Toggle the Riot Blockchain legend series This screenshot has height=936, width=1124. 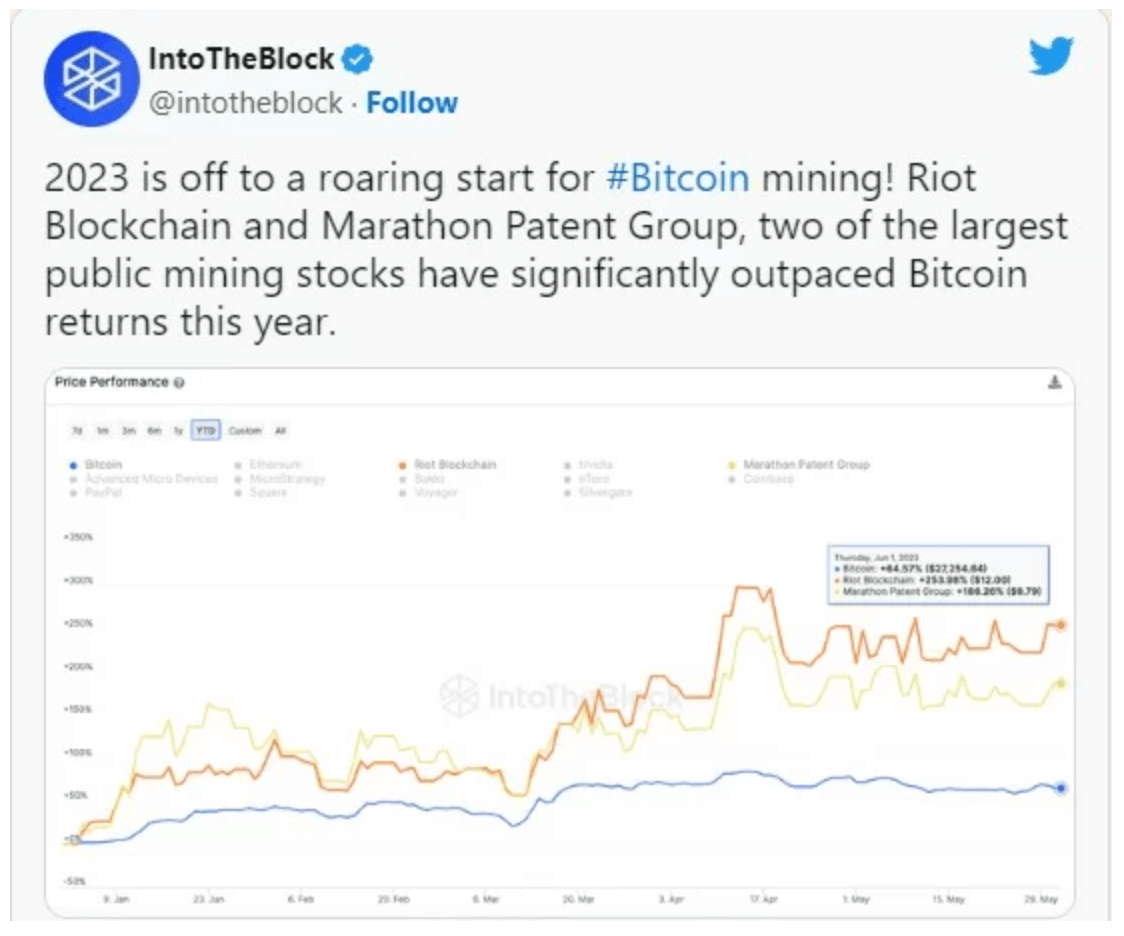pyautogui.click(x=448, y=464)
